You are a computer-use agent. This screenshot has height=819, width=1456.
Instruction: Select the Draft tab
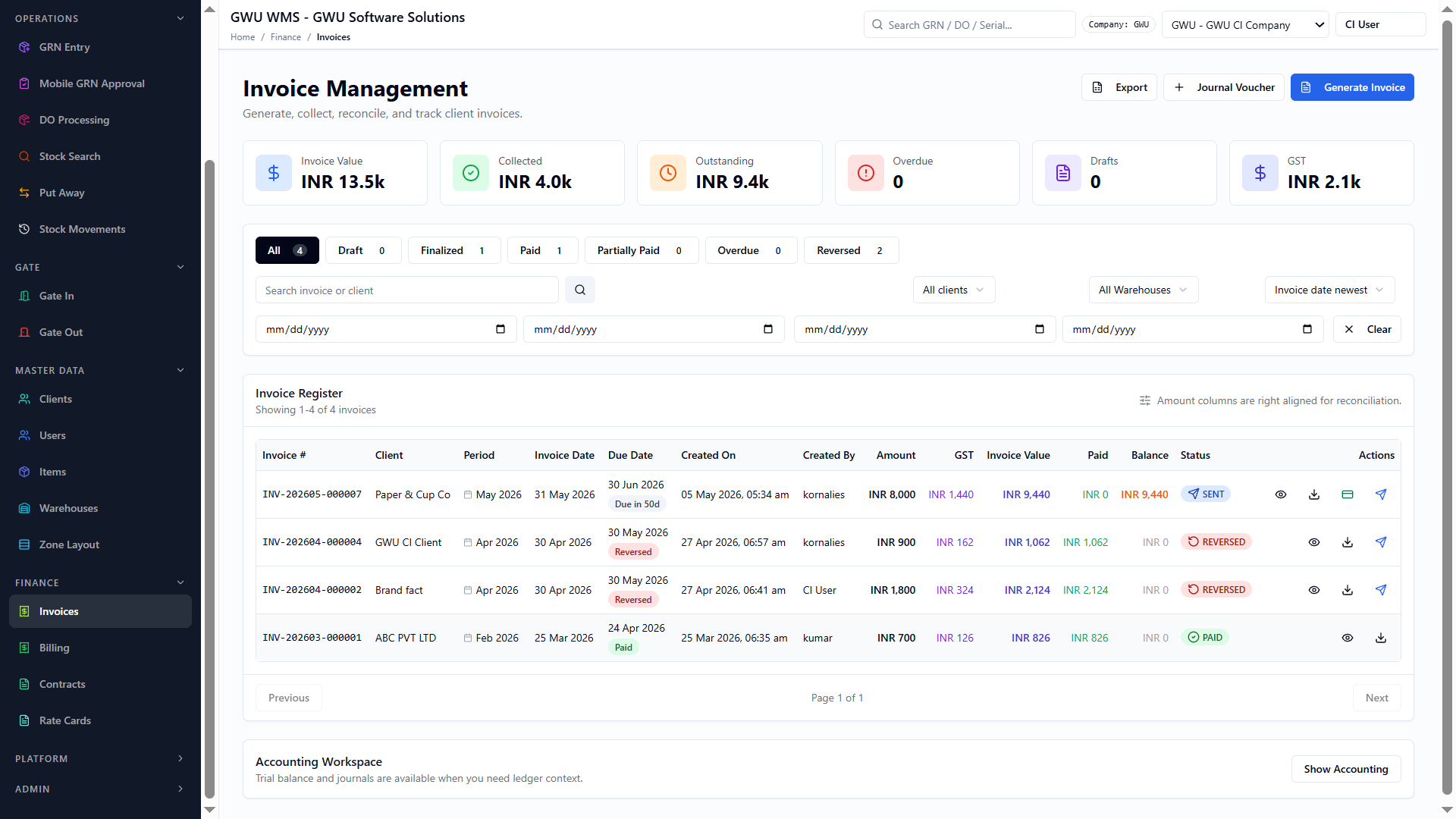pyautogui.click(x=363, y=250)
